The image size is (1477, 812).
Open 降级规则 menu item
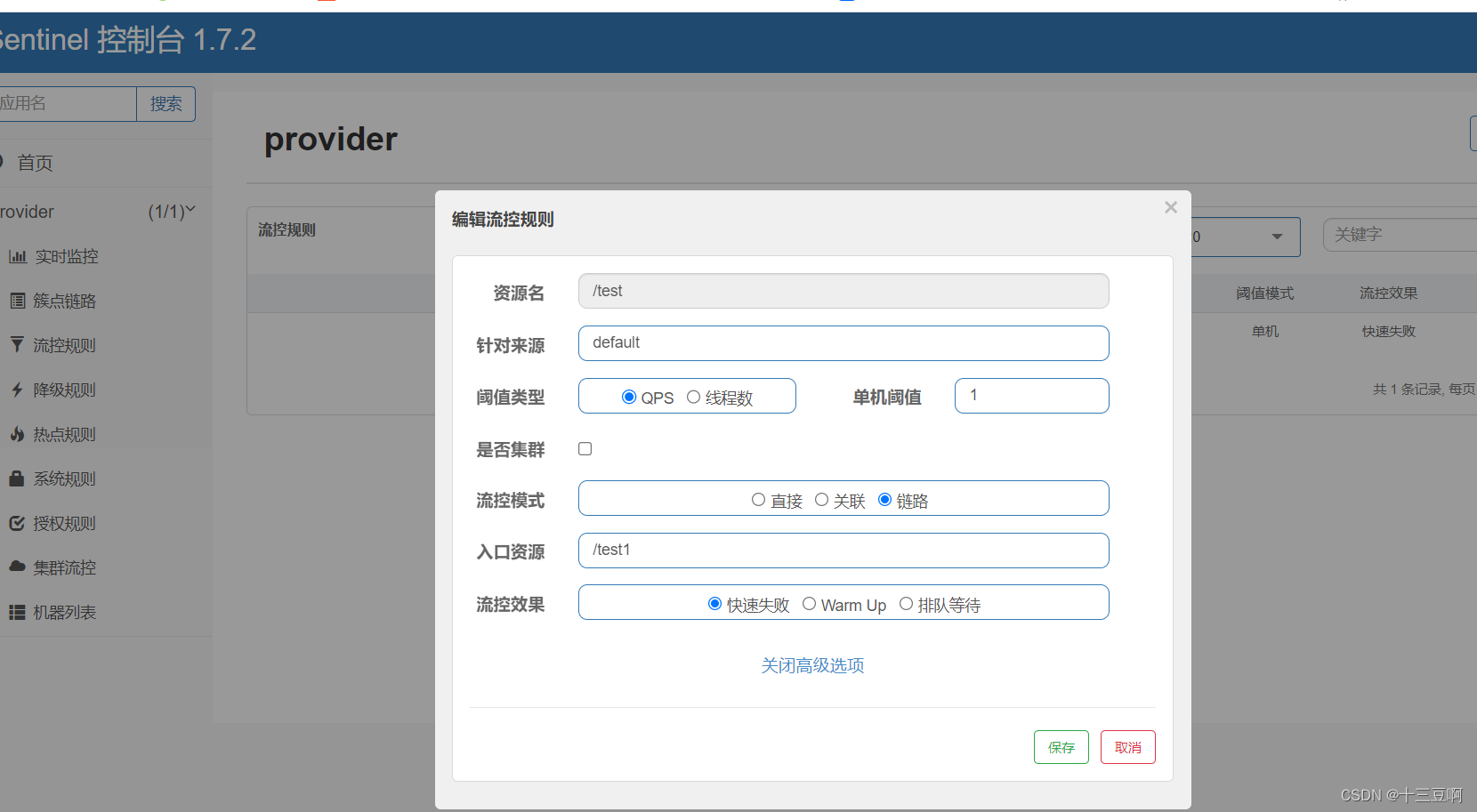64,390
